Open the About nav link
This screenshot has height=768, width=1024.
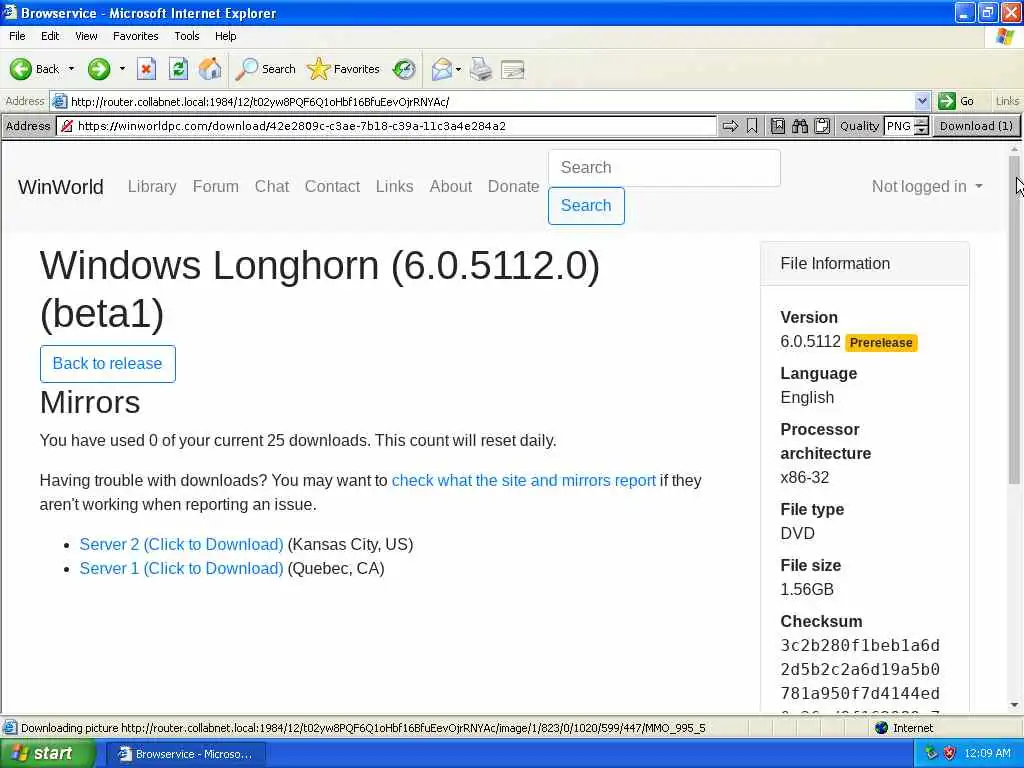coord(451,187)
